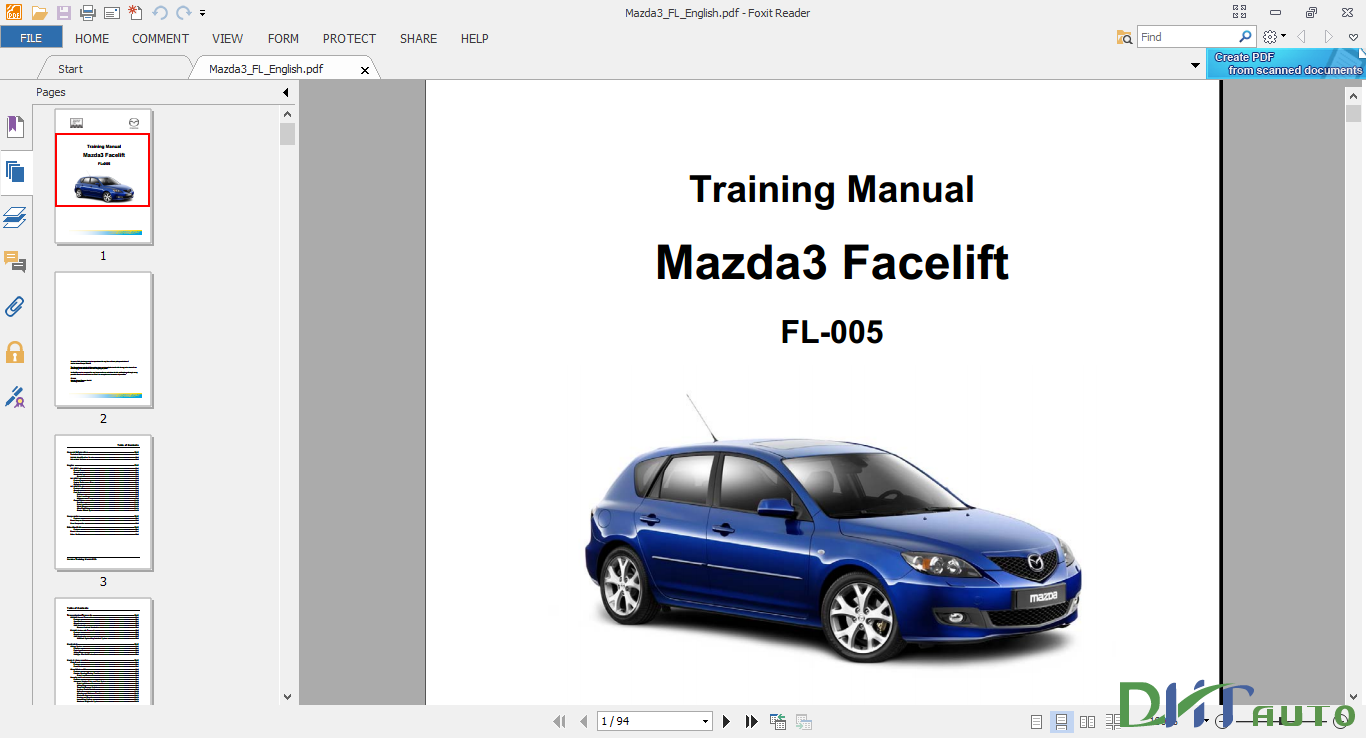Click scroll up arrow of document view
1366x738 pixels.
tap(1353, 95)
